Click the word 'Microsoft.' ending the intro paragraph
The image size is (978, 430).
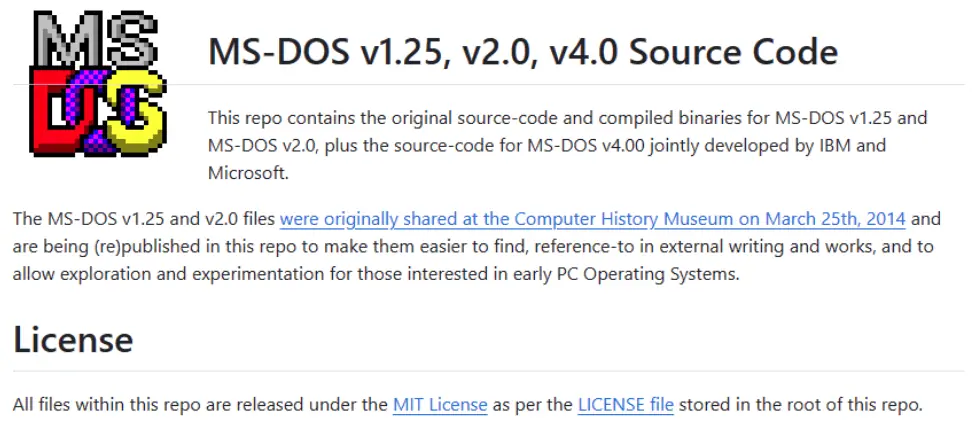coord(248,173)
